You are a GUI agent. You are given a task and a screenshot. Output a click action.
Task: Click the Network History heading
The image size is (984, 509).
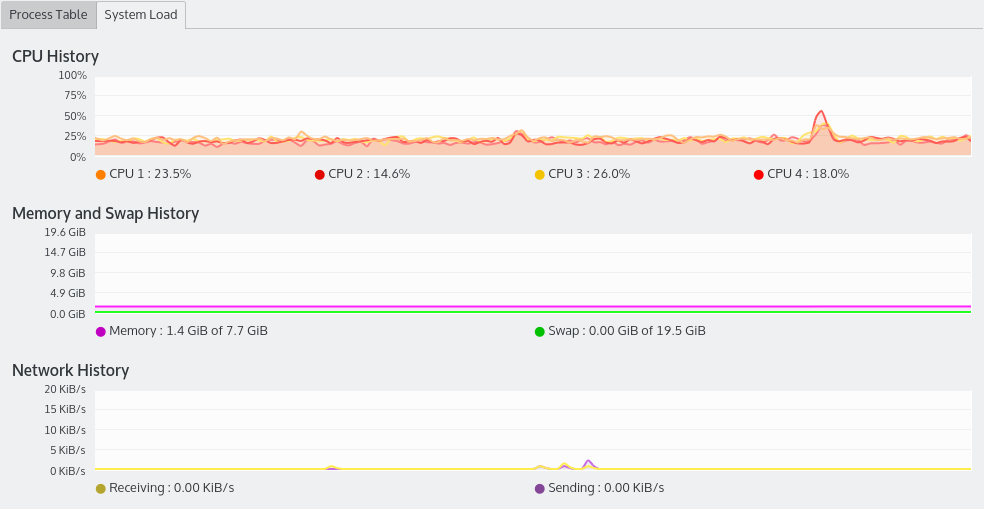pos(70,370)
